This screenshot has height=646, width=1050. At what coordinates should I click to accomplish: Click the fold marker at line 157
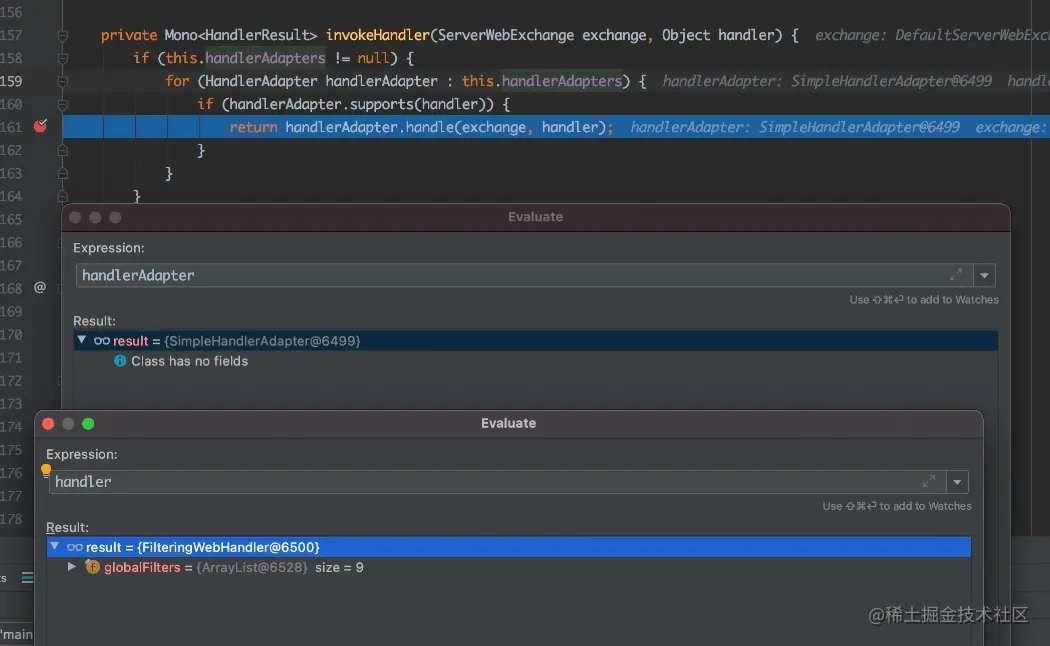(62, 35)
